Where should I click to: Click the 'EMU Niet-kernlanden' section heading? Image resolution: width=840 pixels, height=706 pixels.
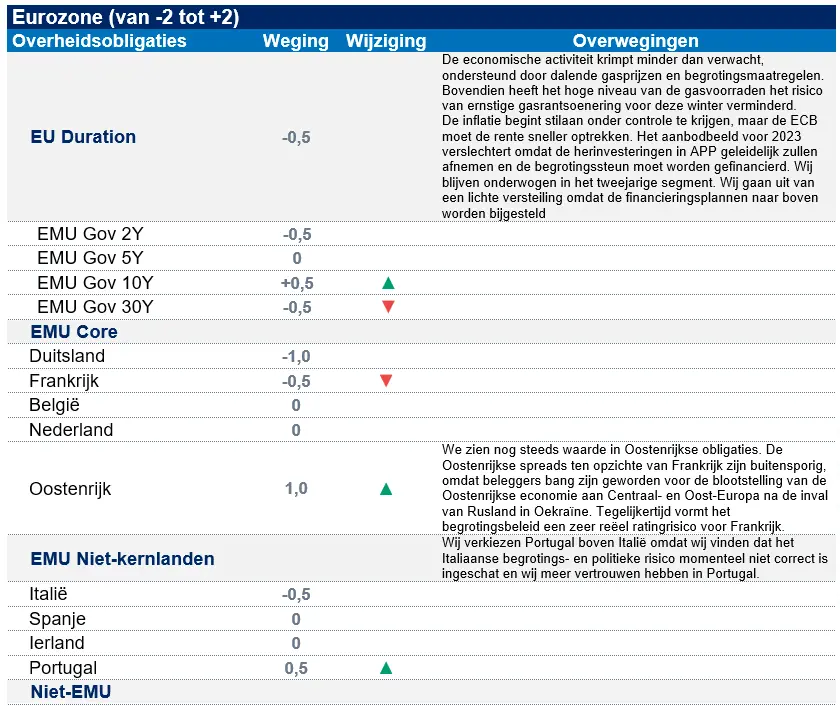pyautogui.click(x=122, y=559)
